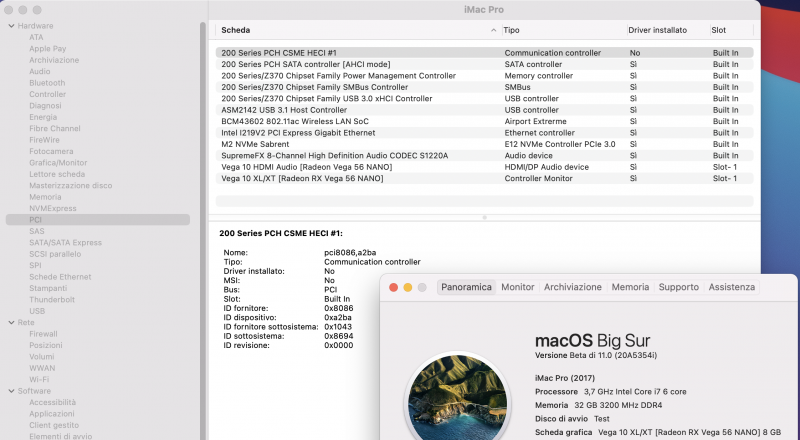This screenshot has width=800, height=440.
Task: Select the Vega 10 XL/XT Radeon row
Action: pyautogui.click(x=484, y=178)
